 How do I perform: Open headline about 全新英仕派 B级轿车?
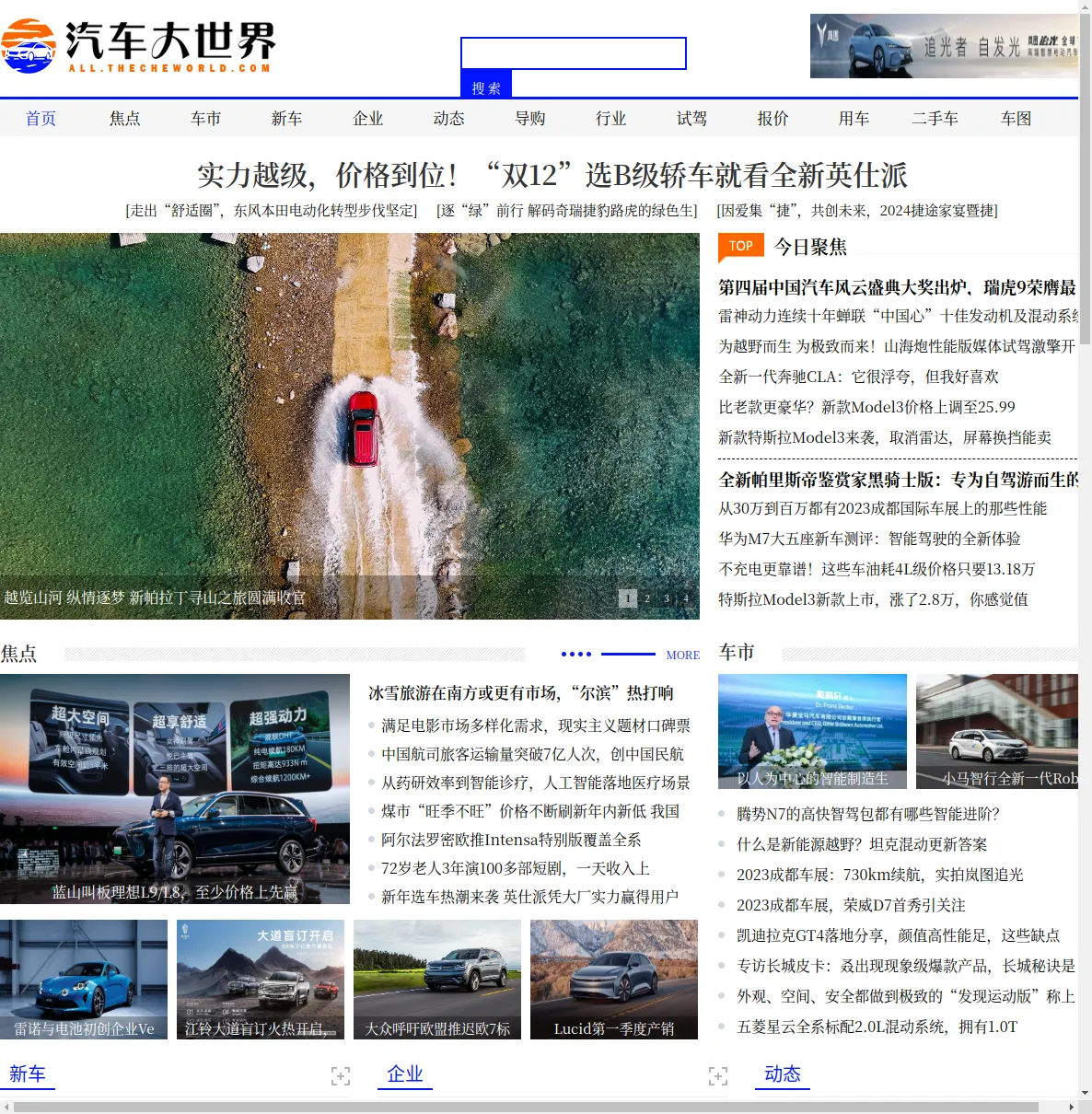[x=552, y=175]
